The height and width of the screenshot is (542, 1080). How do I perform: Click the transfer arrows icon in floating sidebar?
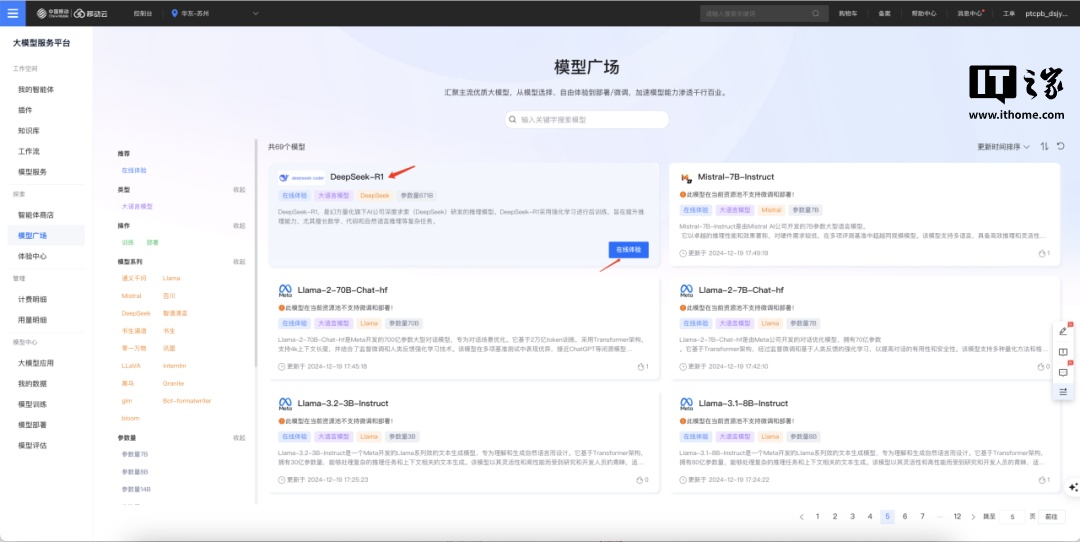tap(1063, 391)
